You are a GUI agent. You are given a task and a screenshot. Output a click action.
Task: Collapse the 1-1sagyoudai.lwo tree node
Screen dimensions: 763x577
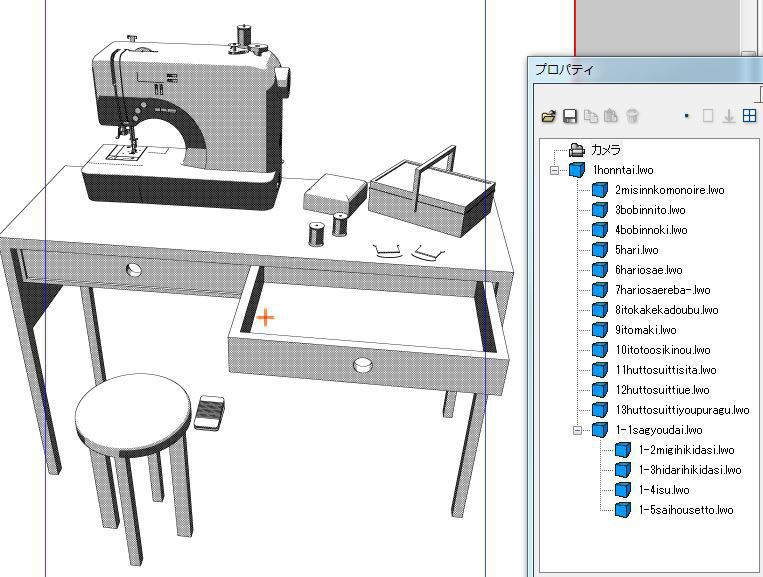pos(577,430)
